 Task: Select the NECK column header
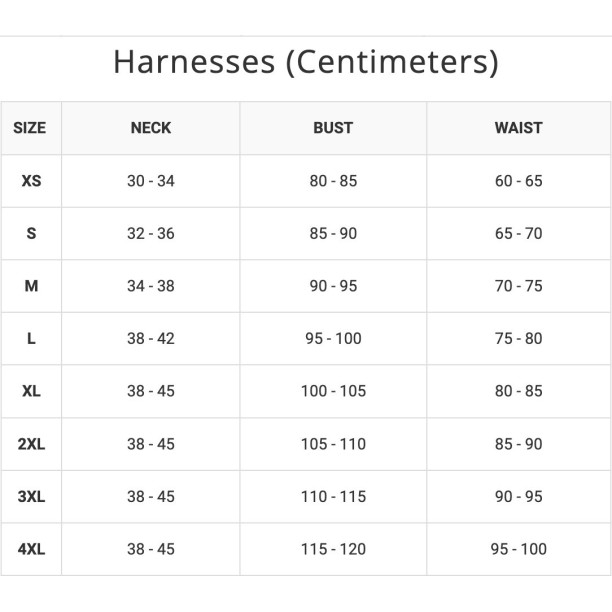pos(151,128)
